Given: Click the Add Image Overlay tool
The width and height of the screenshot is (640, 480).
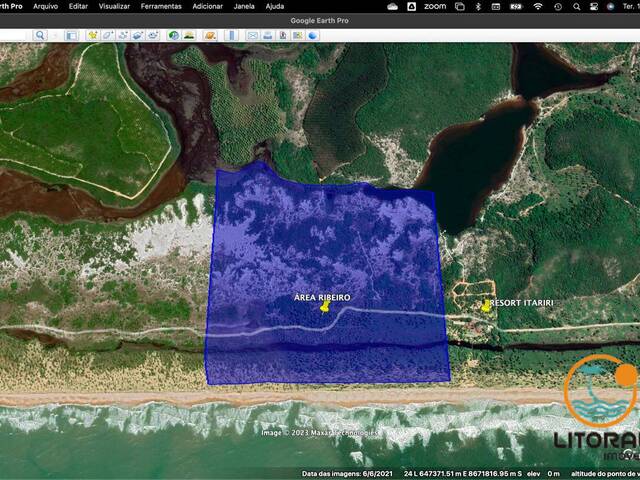Looking at the screenshot, I should tap(137, 35).
